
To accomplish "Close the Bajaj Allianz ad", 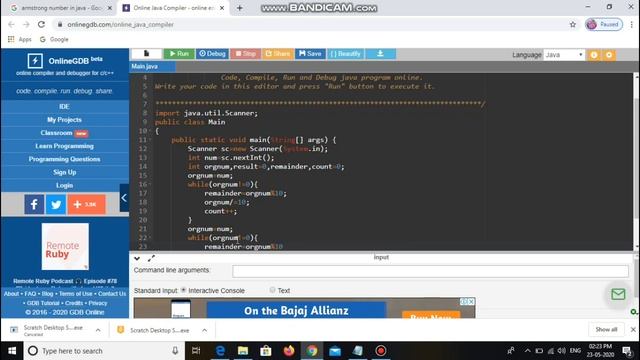I will (471, 302).
